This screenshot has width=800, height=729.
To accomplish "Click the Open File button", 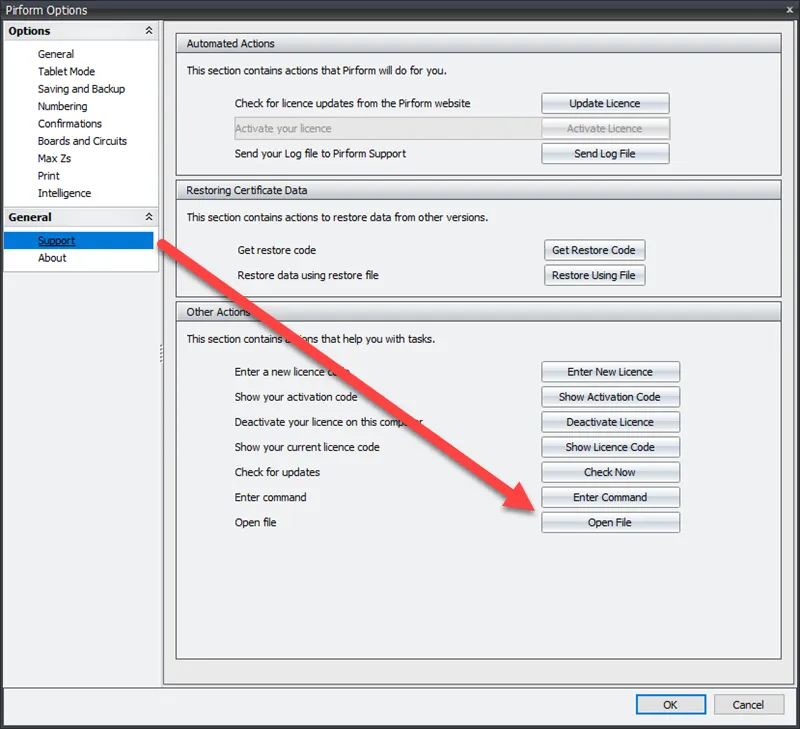I will (610, 522).
